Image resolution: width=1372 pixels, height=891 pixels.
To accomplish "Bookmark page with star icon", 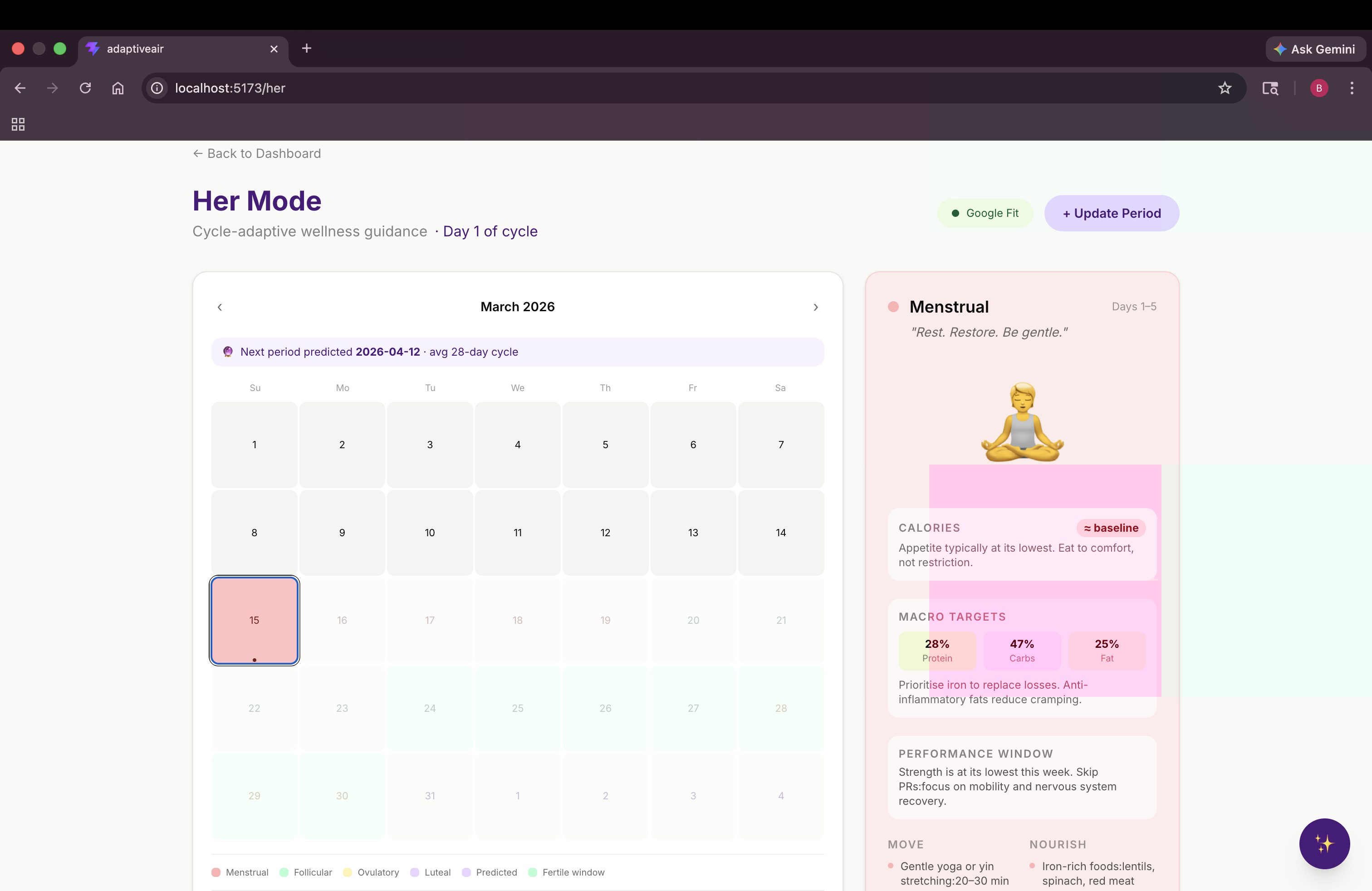I will click(1225, 88).
